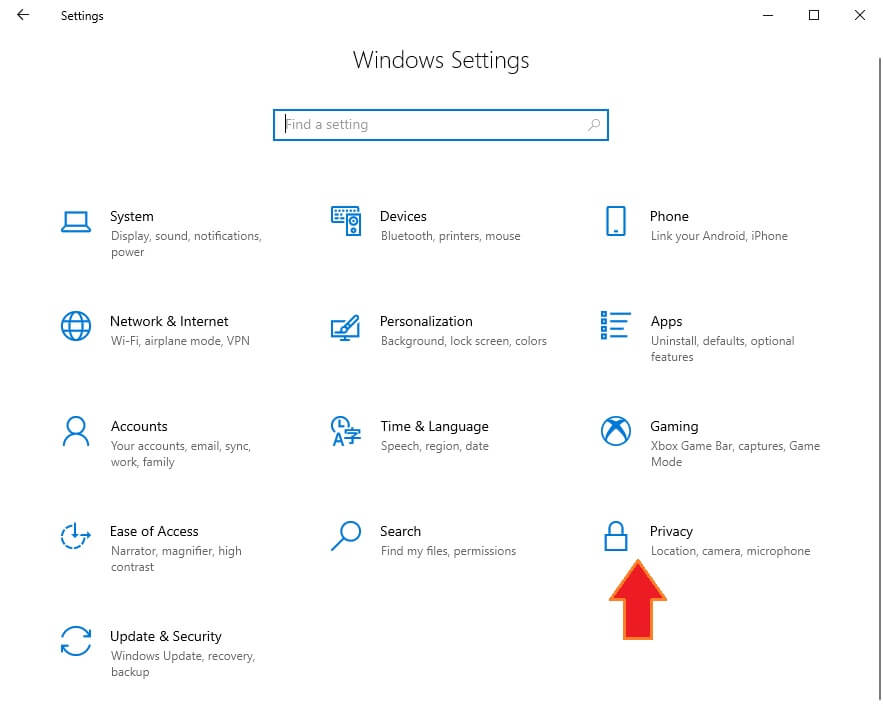Screen dimensions: 883x711
Task: Maximize the Settings window
Action: [814, 15]
